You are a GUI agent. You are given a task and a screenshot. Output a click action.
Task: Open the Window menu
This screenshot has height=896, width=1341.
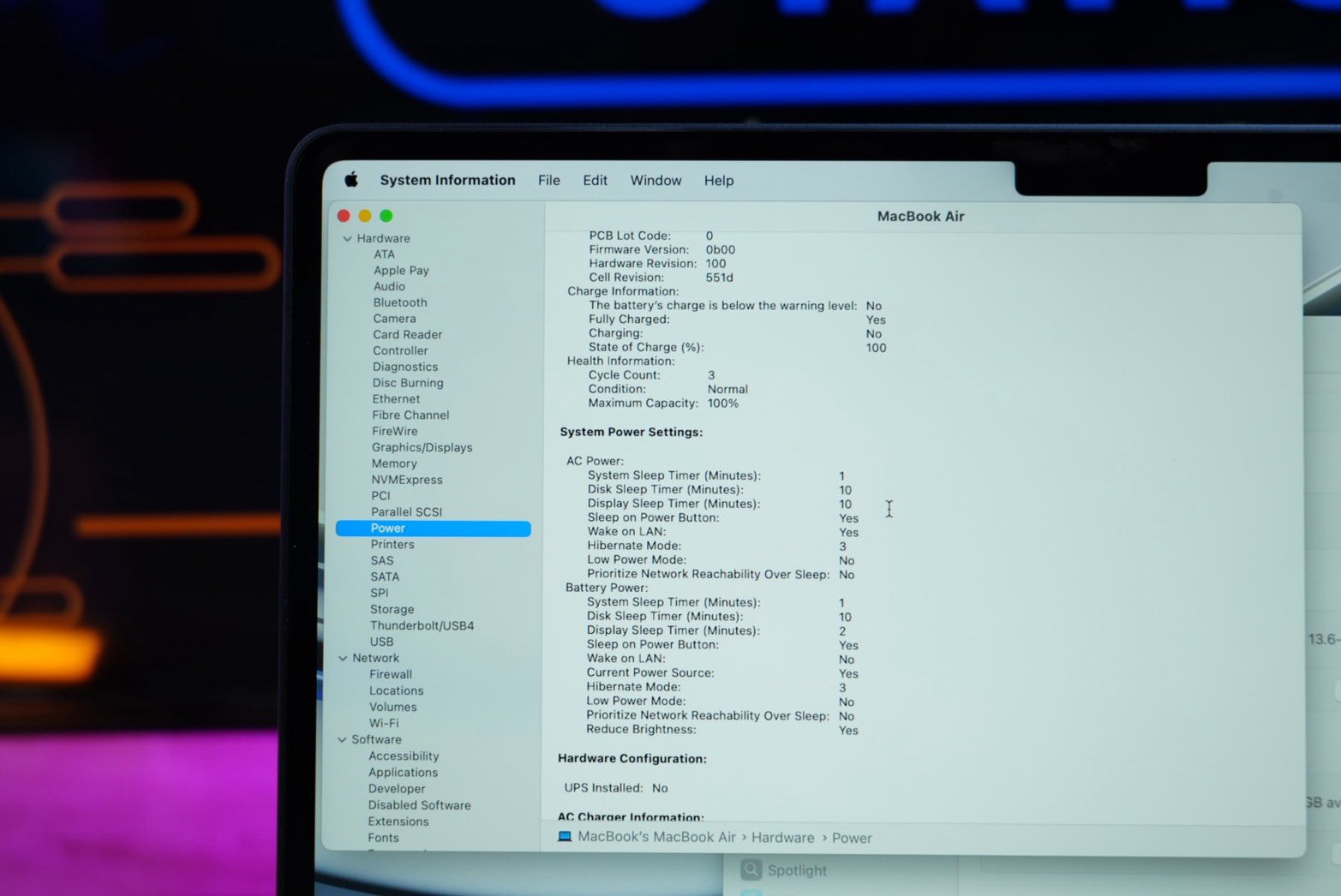click(656, 181)
